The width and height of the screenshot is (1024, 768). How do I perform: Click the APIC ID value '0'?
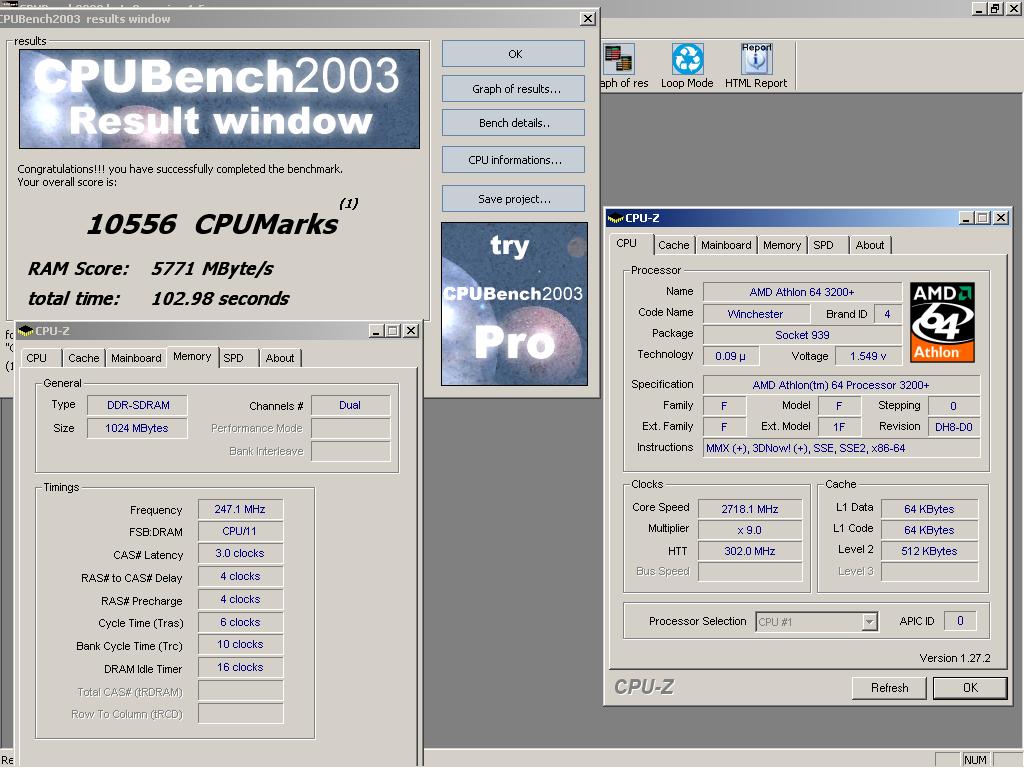point(960,621)
